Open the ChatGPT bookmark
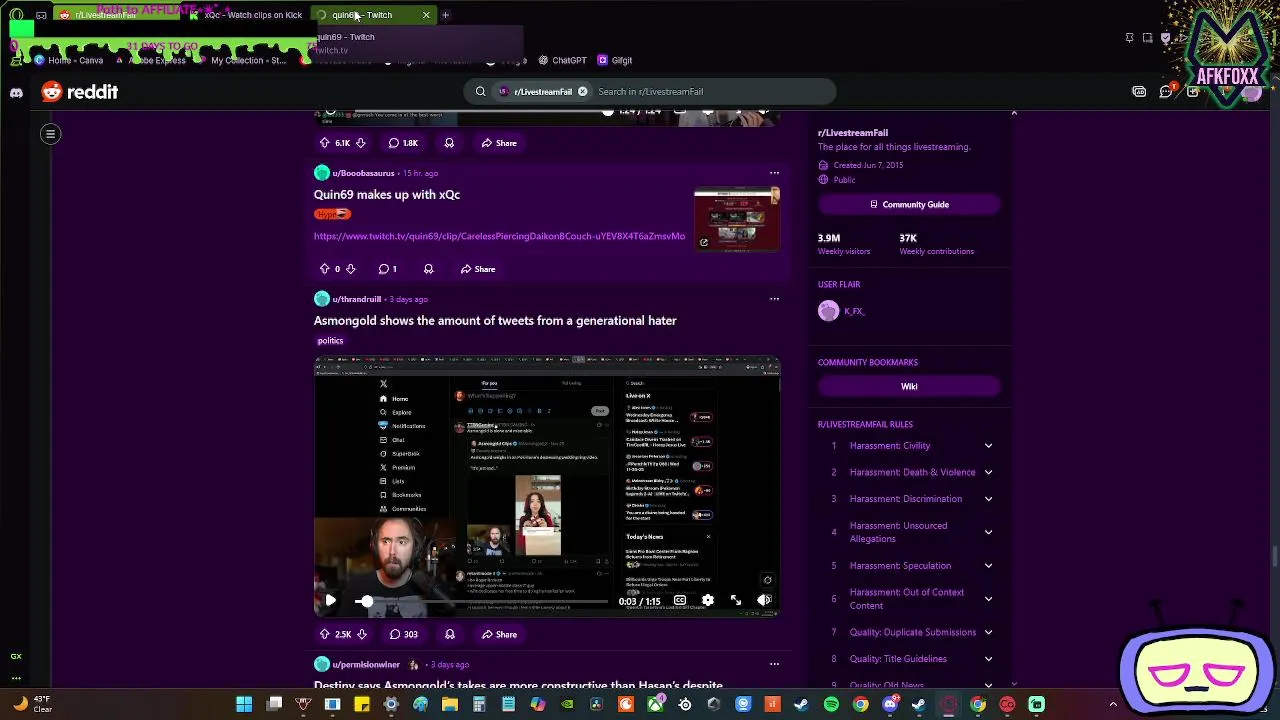The image size is (1280, 720). [x=562, y=60]
